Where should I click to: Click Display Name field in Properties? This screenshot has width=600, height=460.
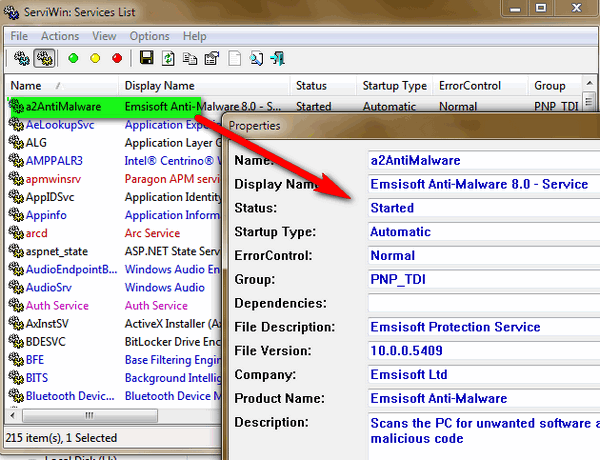[x=484, y=184]
